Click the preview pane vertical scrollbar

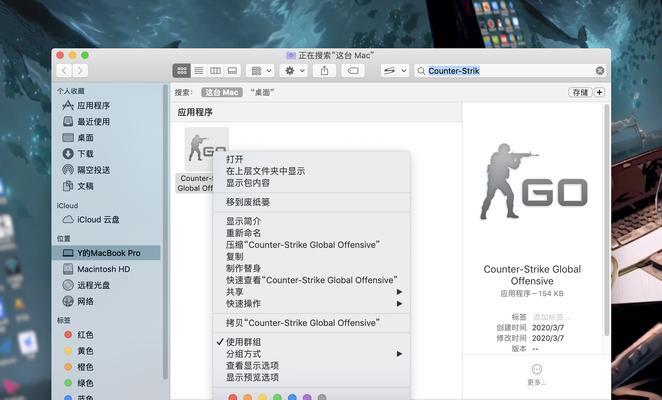click(607, 220)
